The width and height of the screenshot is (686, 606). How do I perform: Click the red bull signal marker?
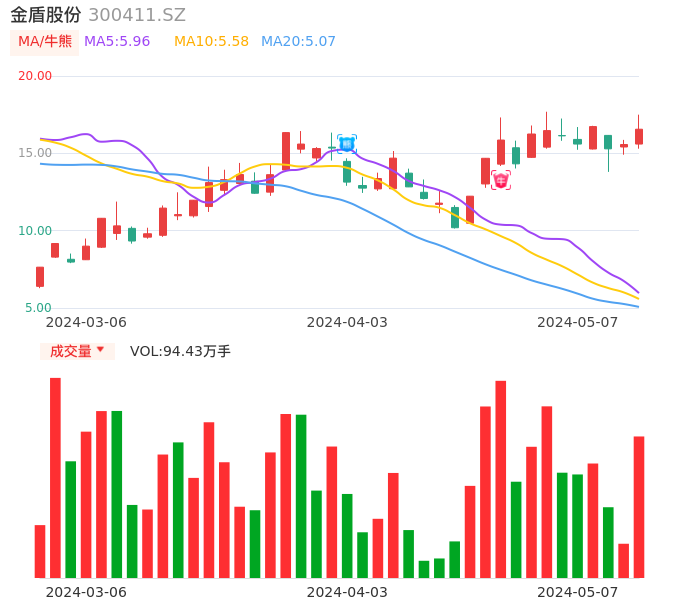(x=501, y=180)
